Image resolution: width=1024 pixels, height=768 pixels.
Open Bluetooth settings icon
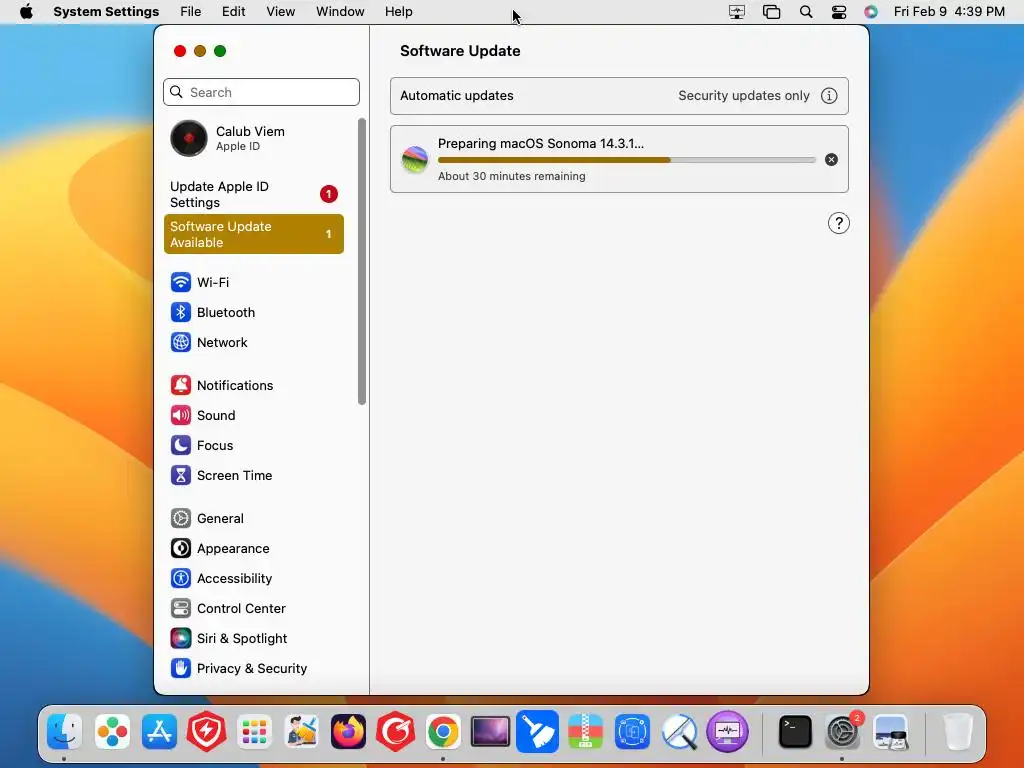(181, 312)
